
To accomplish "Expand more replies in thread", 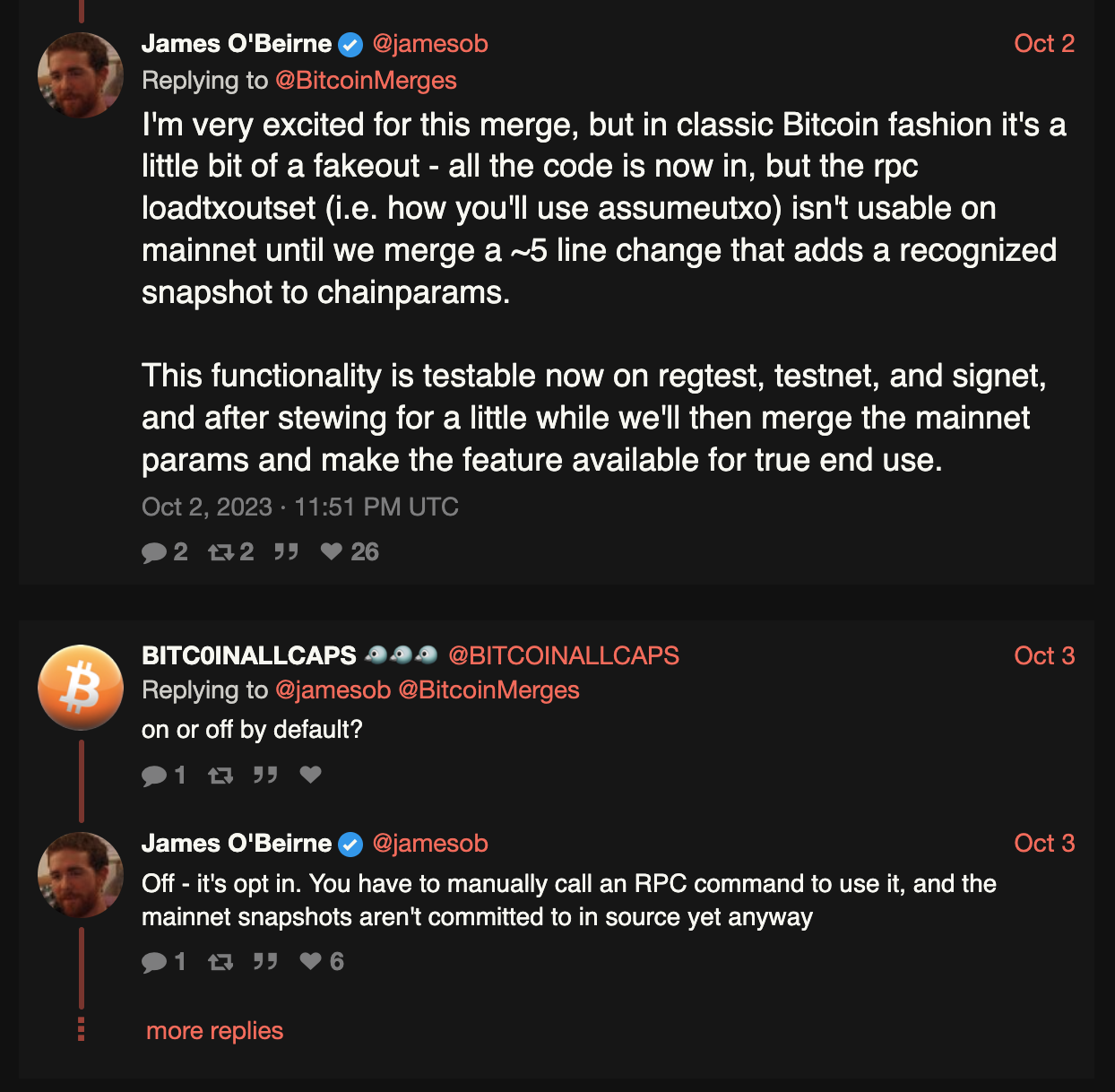I will pos(214,1031).
